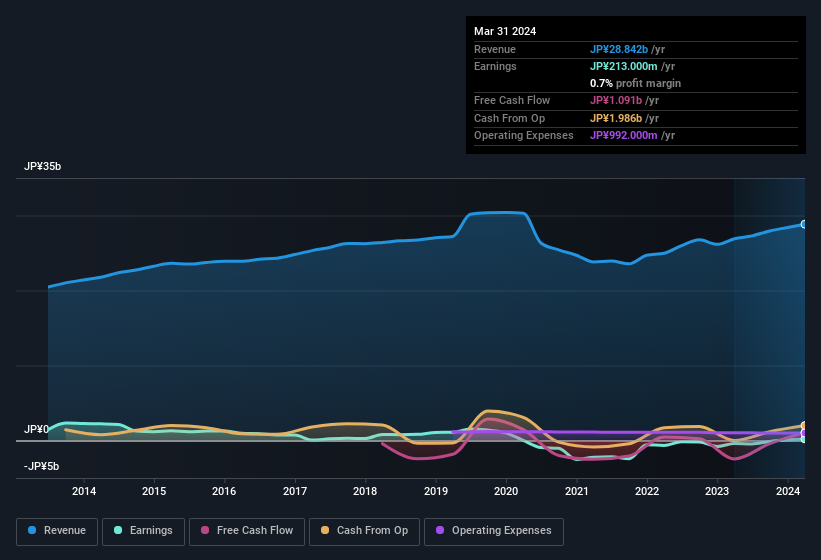The width and height of the screenshot is (821, 560).
Task: Select the 2017 label on the time axis
Action: click(x=295, y=491)
